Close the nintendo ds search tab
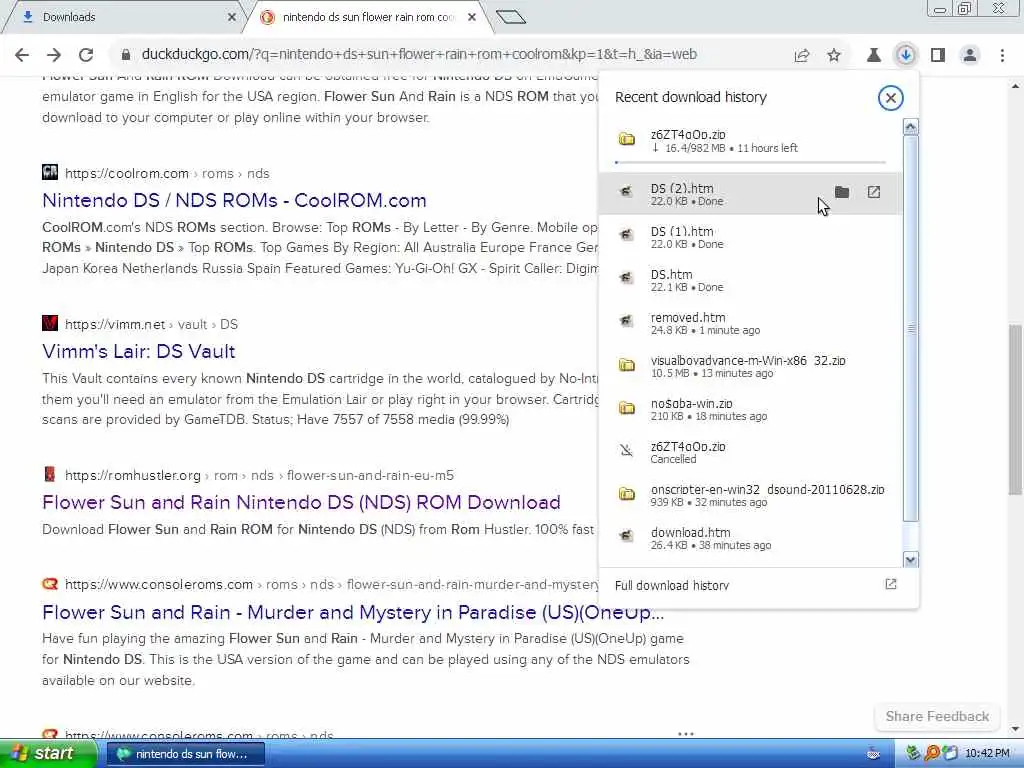 [472, 17]
